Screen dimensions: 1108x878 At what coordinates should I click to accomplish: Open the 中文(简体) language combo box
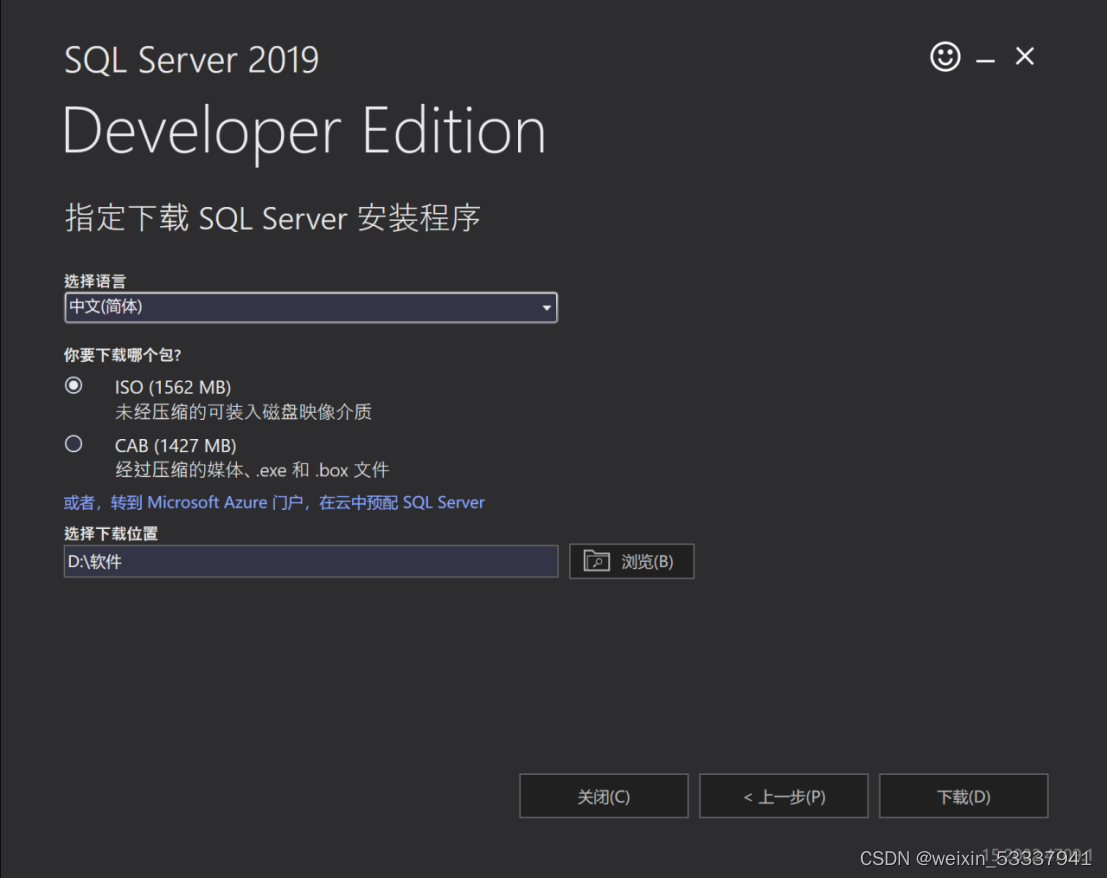300,307
